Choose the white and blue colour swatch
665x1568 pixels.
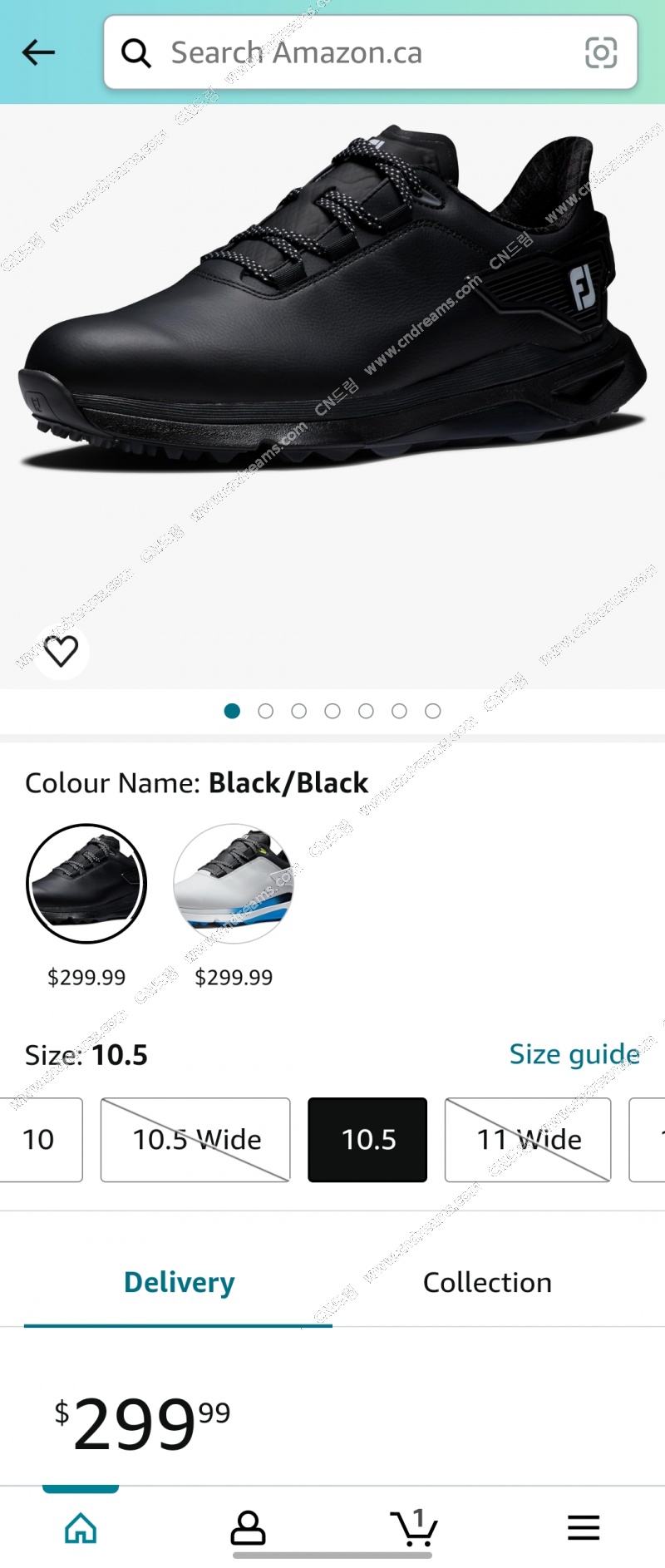point(234,884)
